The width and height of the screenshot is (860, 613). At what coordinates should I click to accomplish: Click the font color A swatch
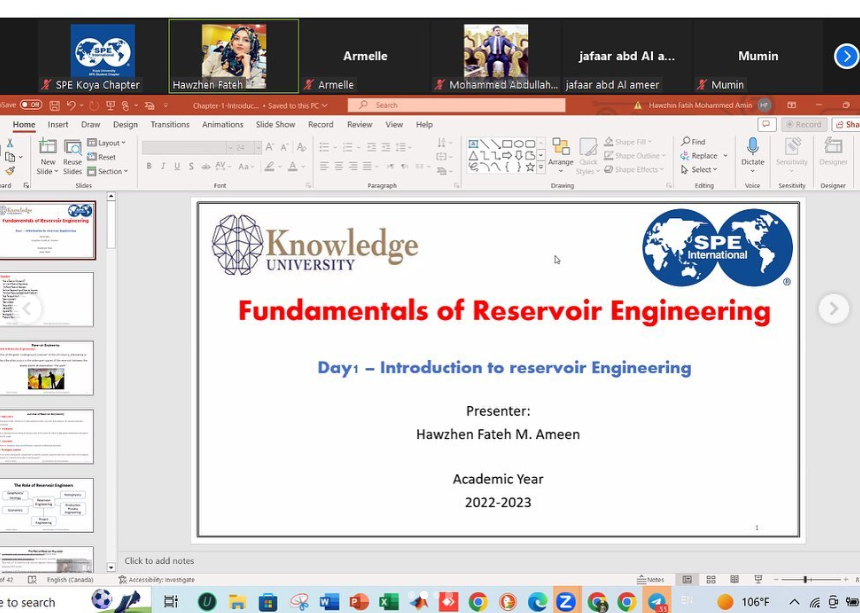click(x=293, y=166)
